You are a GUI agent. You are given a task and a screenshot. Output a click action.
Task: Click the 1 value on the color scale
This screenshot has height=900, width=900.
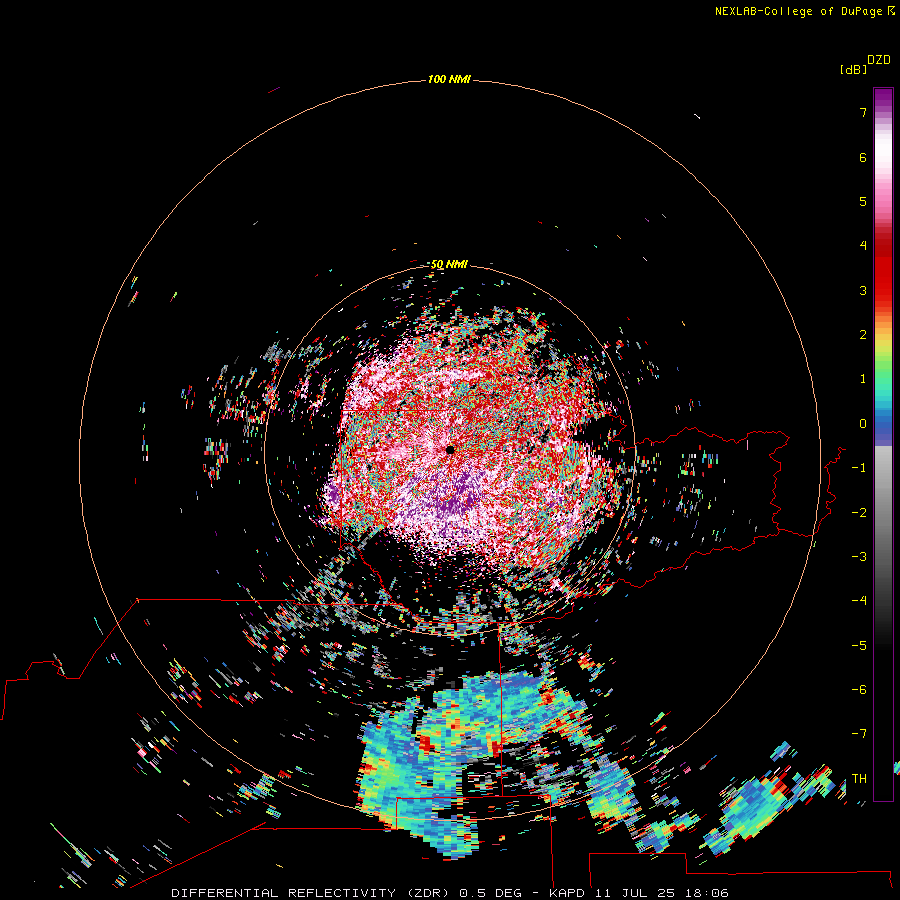pyautogui.click(x=863, y=379)
